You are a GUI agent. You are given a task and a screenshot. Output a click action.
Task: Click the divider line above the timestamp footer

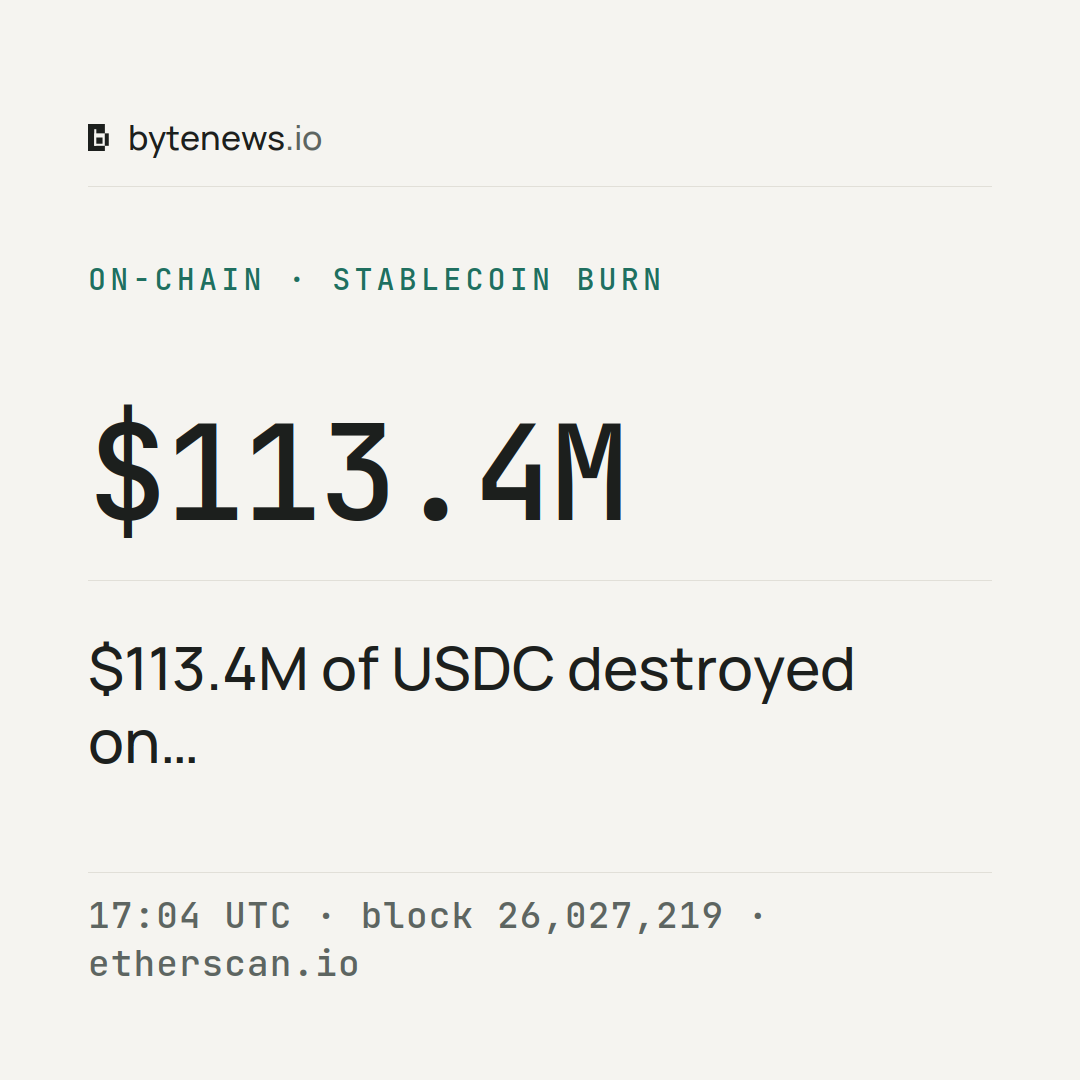click(x=540, y=872)
